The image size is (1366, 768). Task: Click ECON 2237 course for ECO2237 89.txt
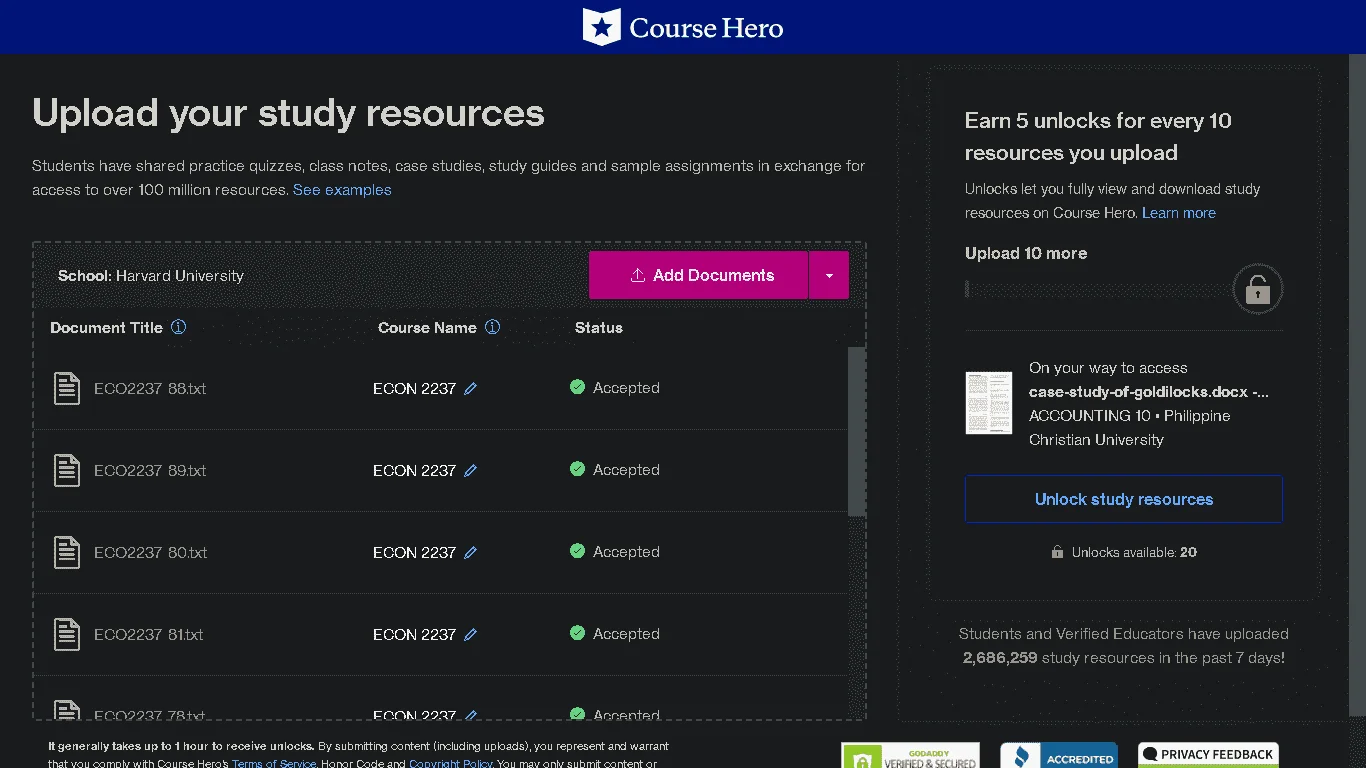click(x=414, y=470)
